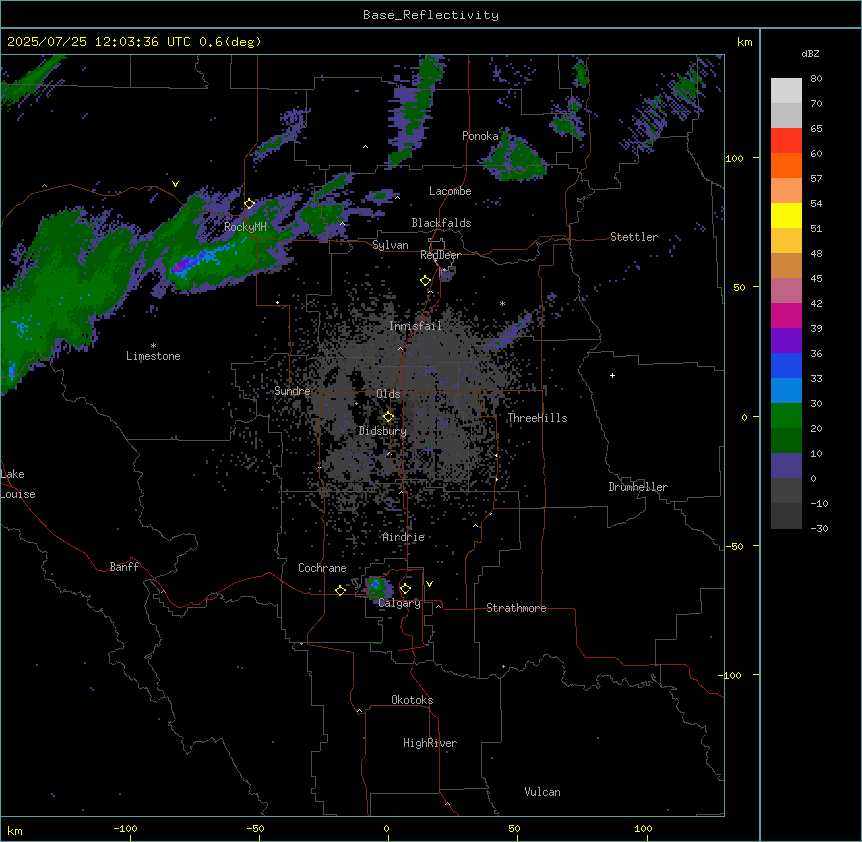Select the Innisfail label
This screenshot has width=862, height=842.
416,326
